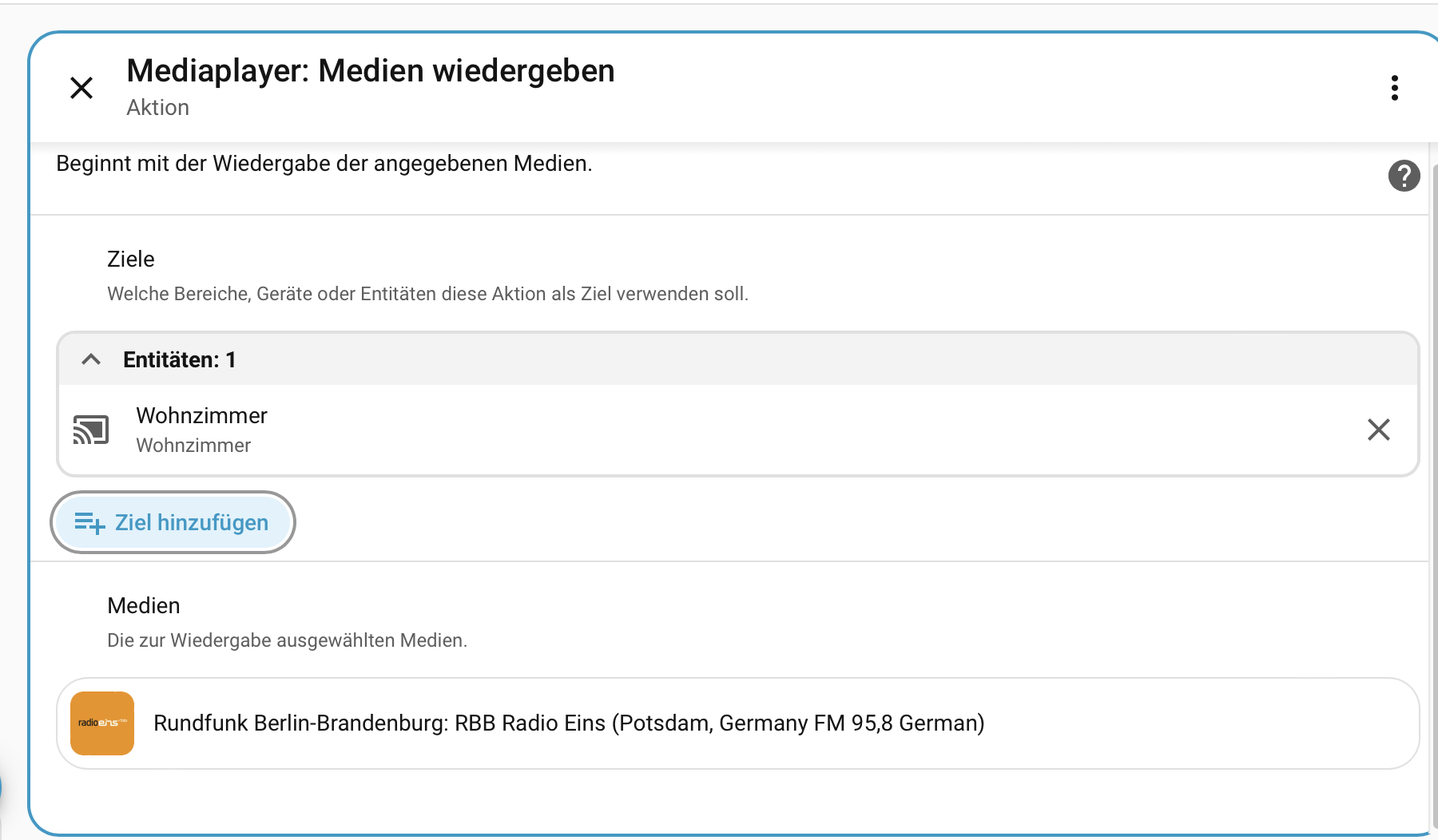Click the radioeins station logo thumbnail
Image resolution: width=1438 pixels, height=840 pixels.
pos(102,723)
